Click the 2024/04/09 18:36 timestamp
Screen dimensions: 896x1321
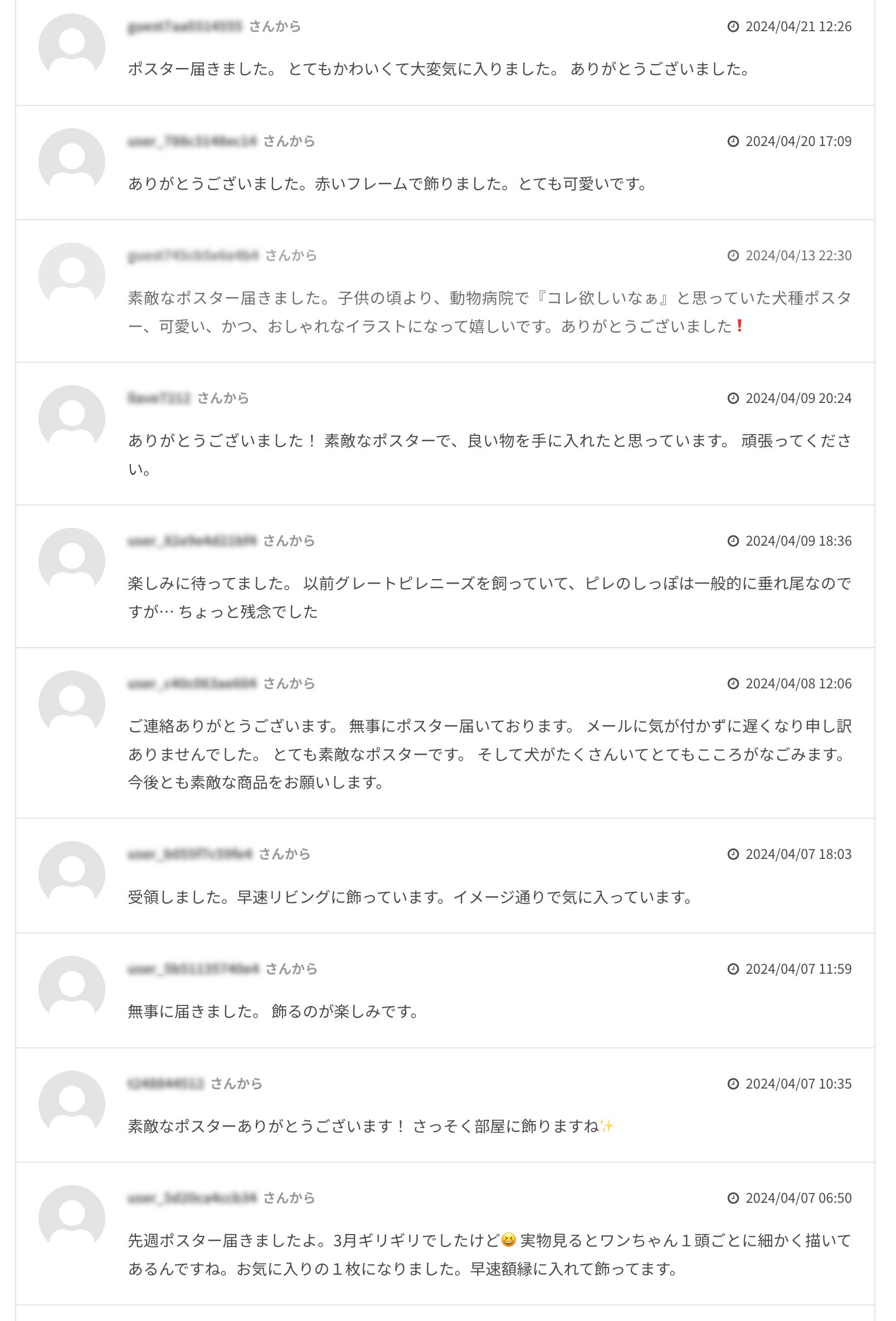coord(798,541)
